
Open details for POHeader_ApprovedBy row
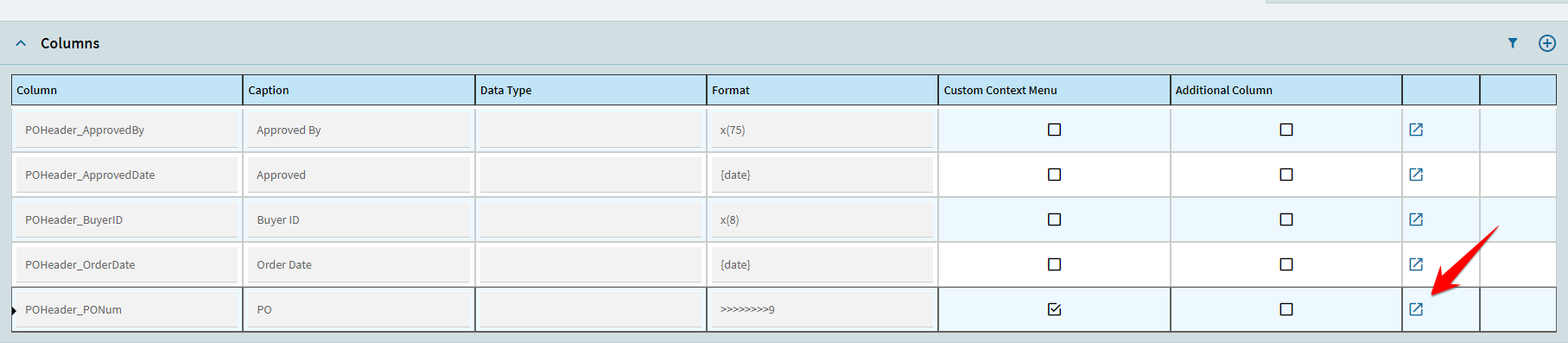[1416, 130]
